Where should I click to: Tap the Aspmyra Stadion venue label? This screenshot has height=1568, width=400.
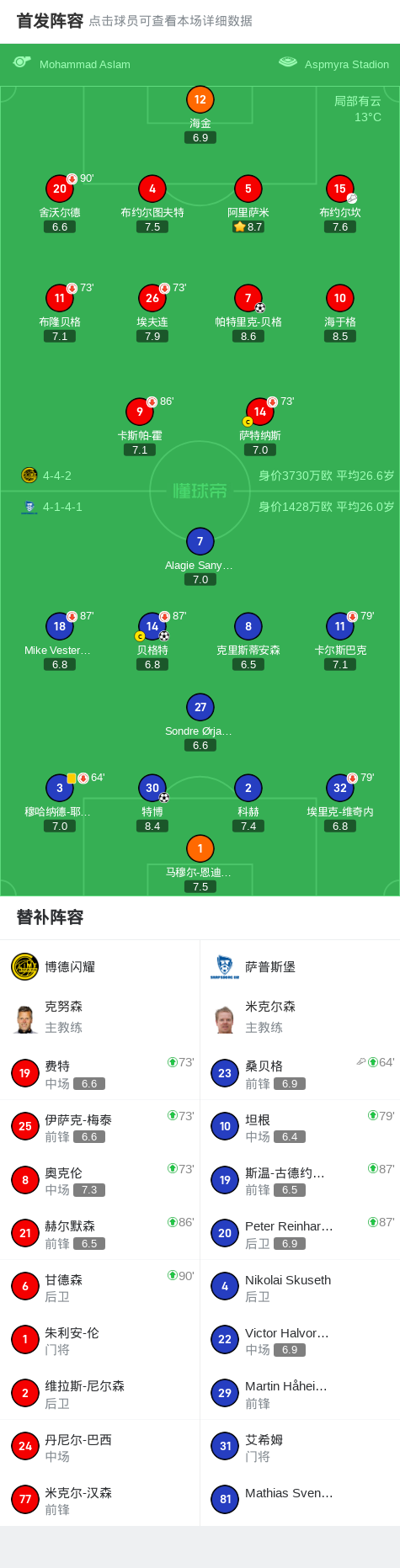pyautogui.click(x=347, y=64)
